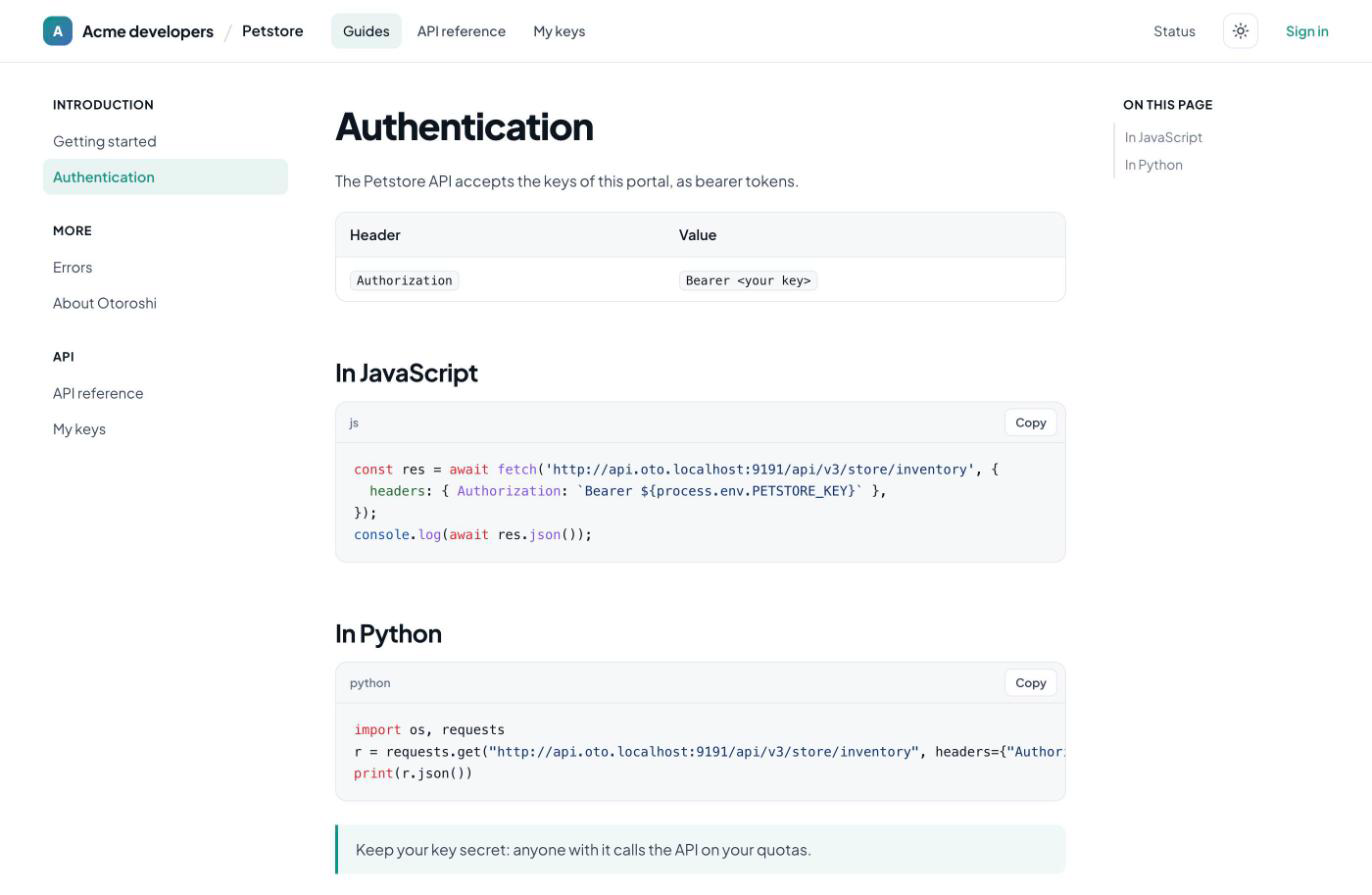Click the print(r.json()) code line
The width and height of the screenshot is (1372, 895).
(x=413, y=774)
